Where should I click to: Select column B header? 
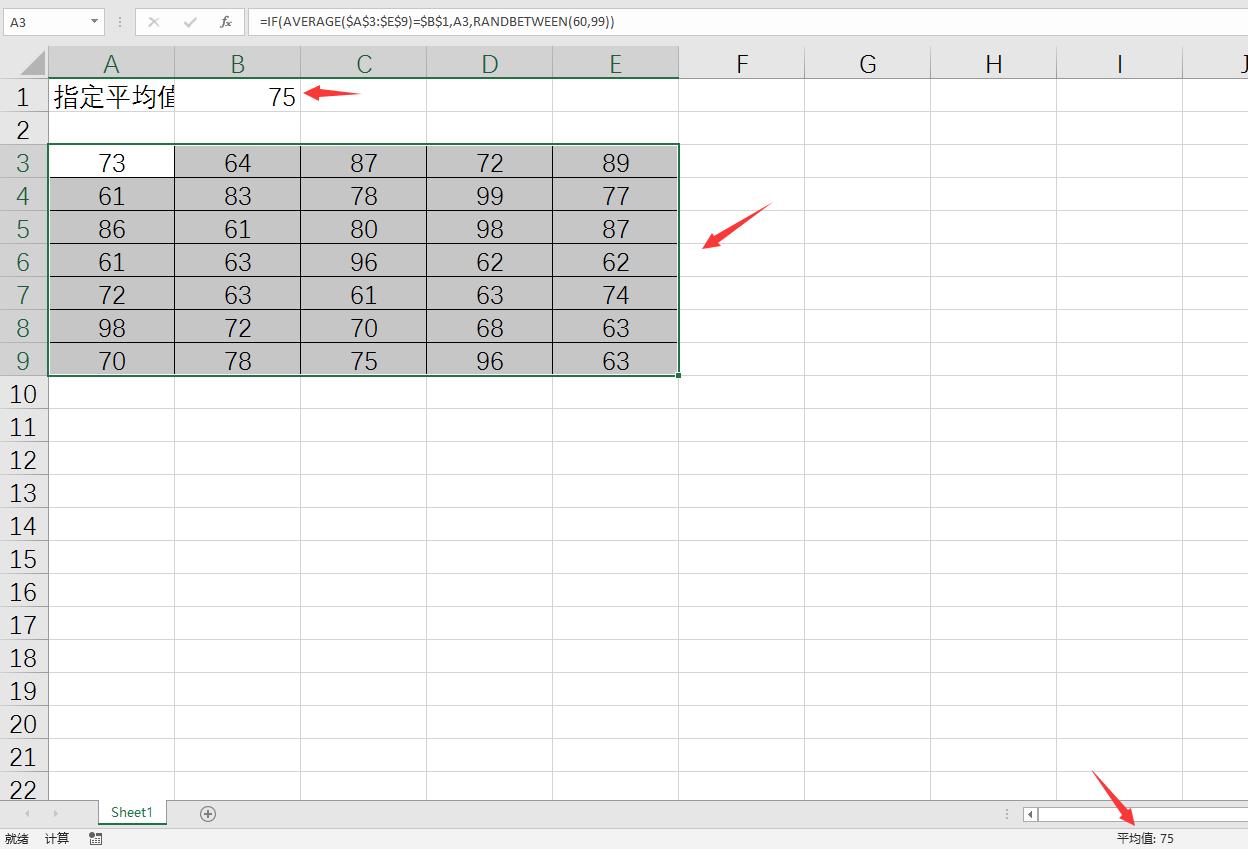pyautogui.click(x=237, y=63)
